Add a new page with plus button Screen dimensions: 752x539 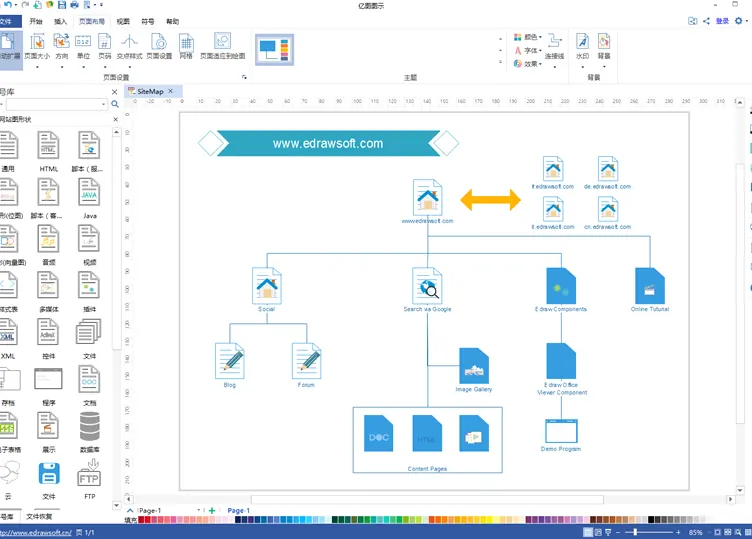click(212, 511)
